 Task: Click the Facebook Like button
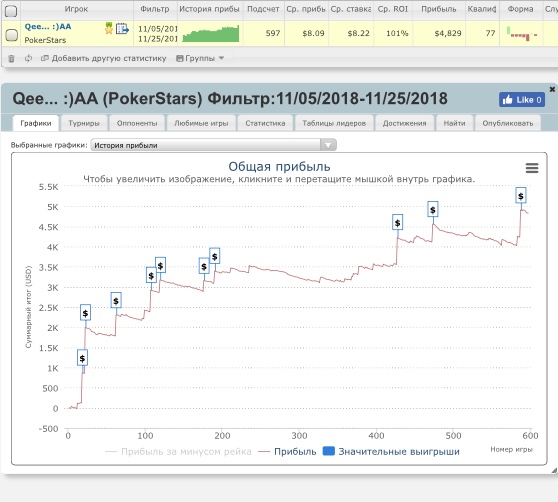click(x=522, y=100)
